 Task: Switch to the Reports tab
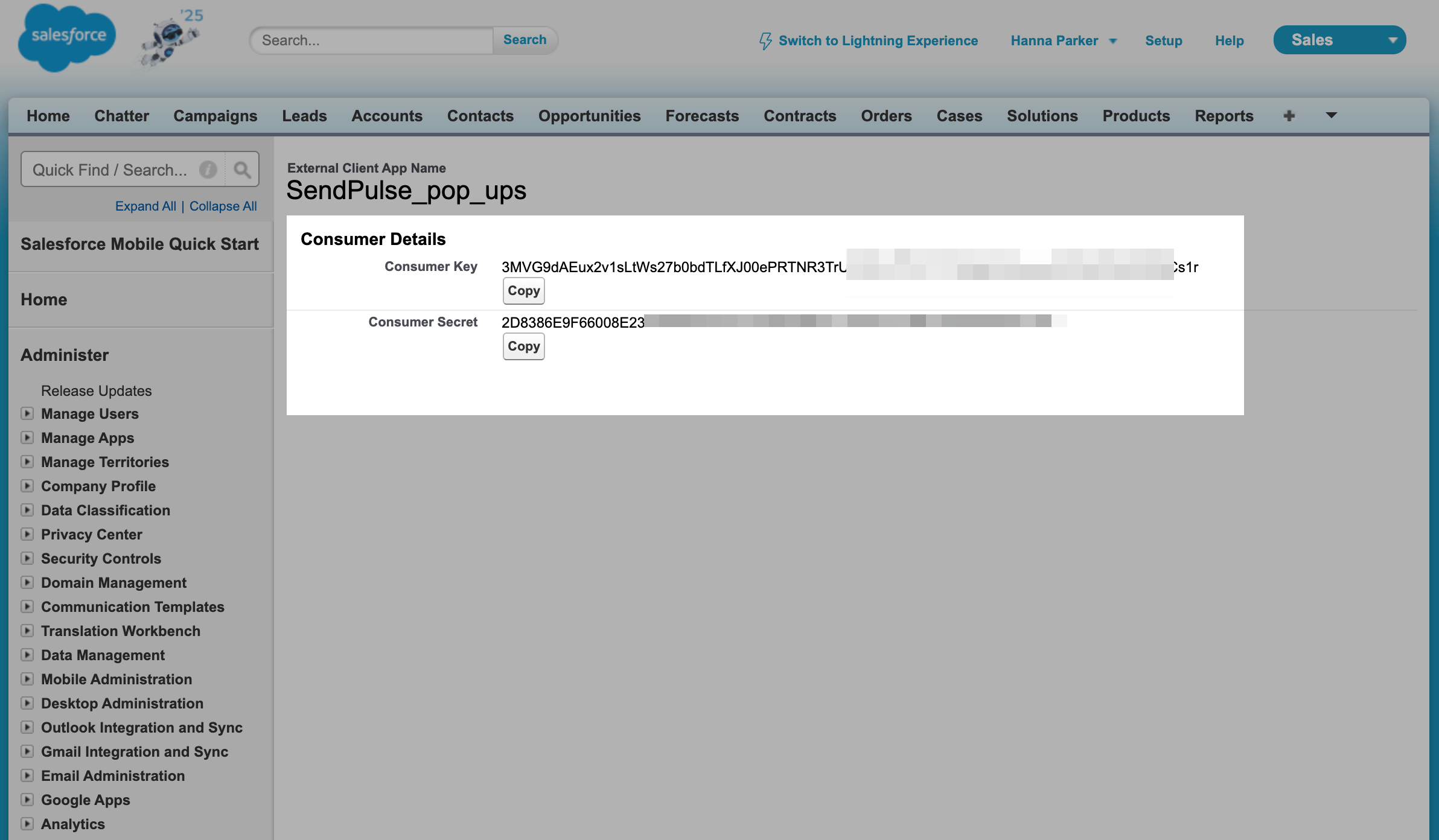pos(1224,115)
